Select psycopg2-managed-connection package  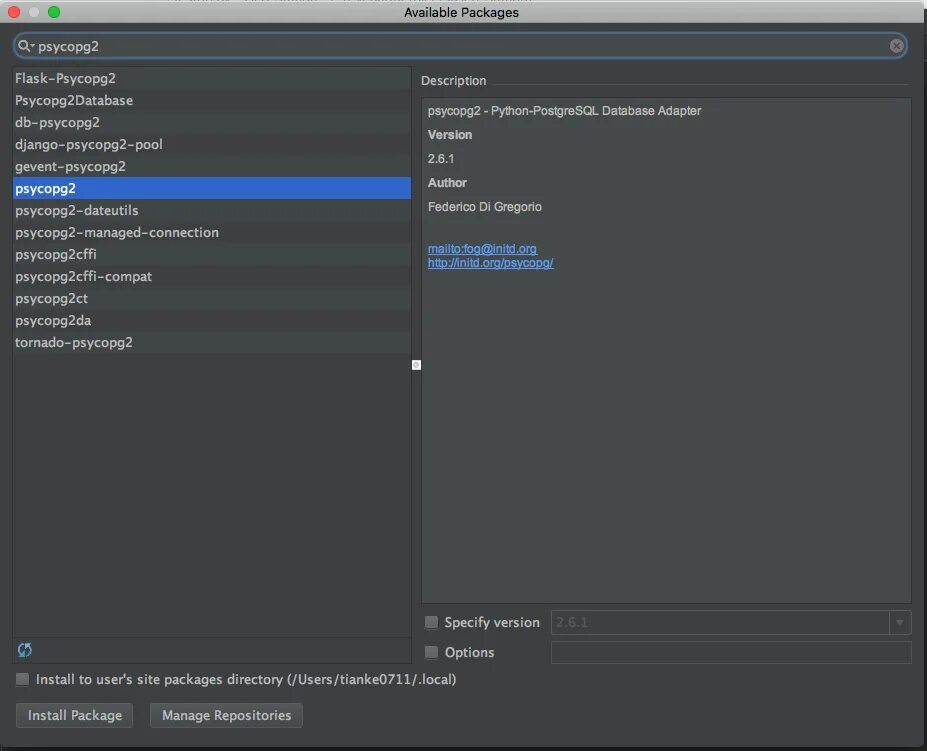pyautogui.click(x=212, y=232)
